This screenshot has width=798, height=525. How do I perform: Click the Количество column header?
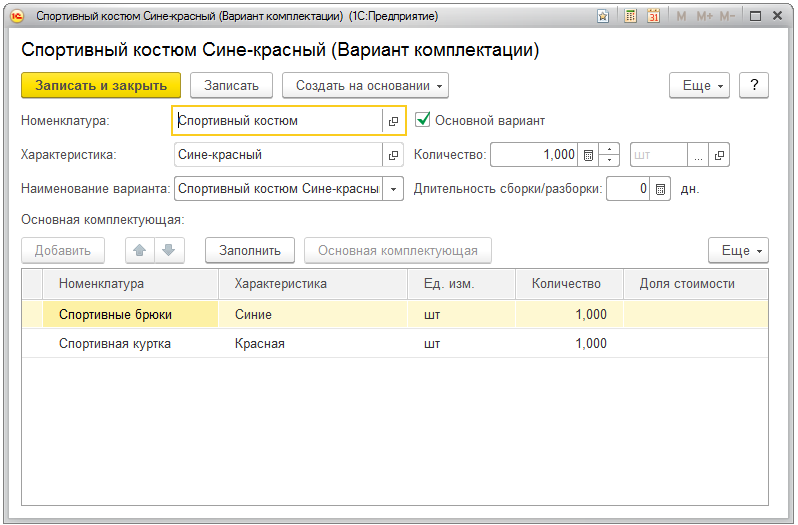(x=569, y=284)
